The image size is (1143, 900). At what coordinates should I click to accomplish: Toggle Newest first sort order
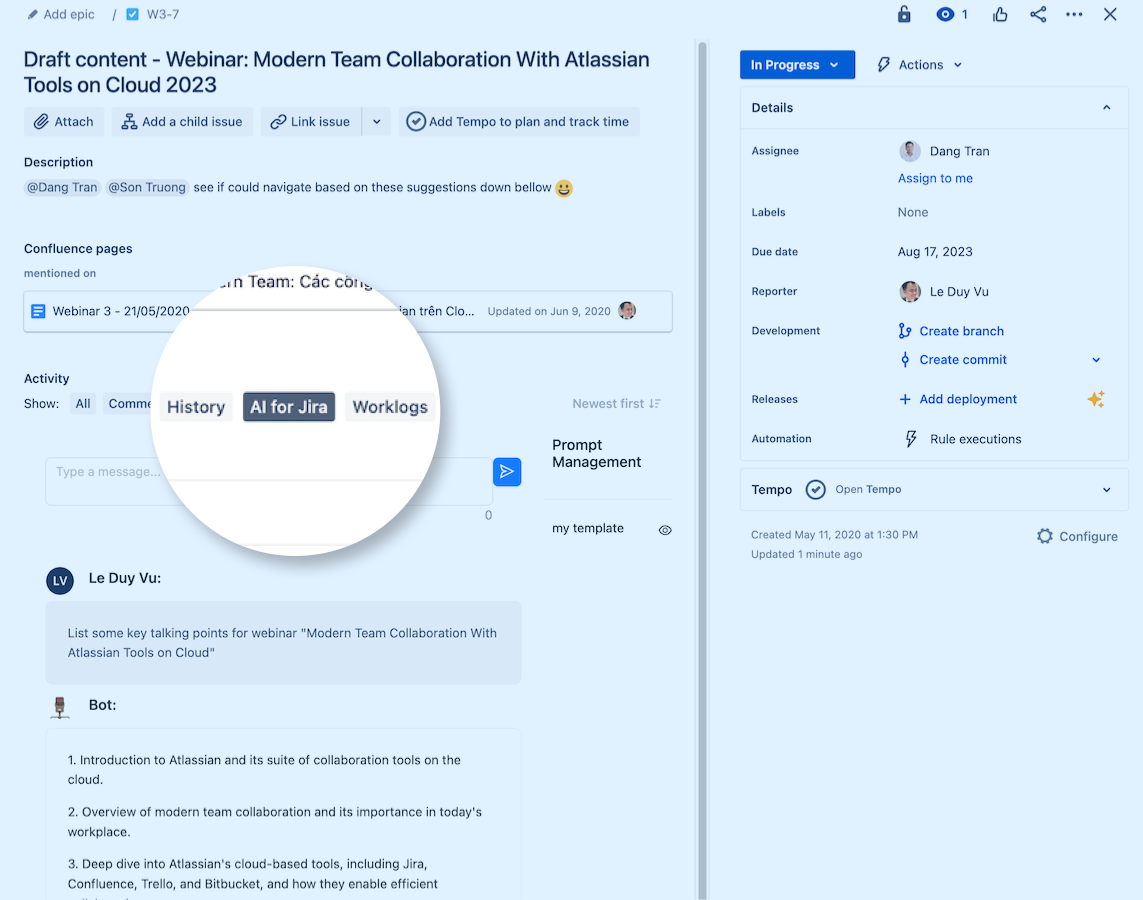point(616,404)
